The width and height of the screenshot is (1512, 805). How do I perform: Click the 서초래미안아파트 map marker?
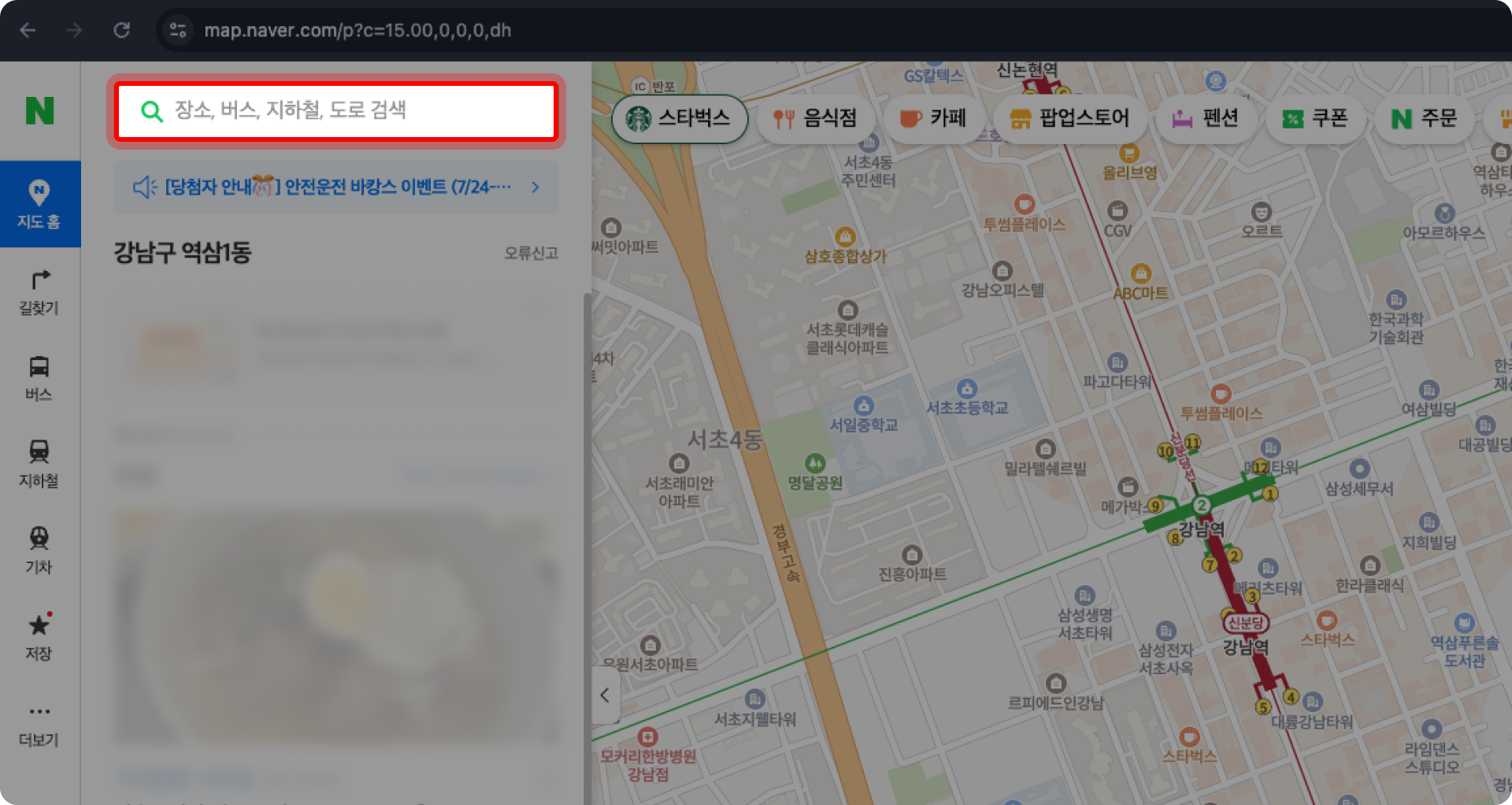click(679, 463)
